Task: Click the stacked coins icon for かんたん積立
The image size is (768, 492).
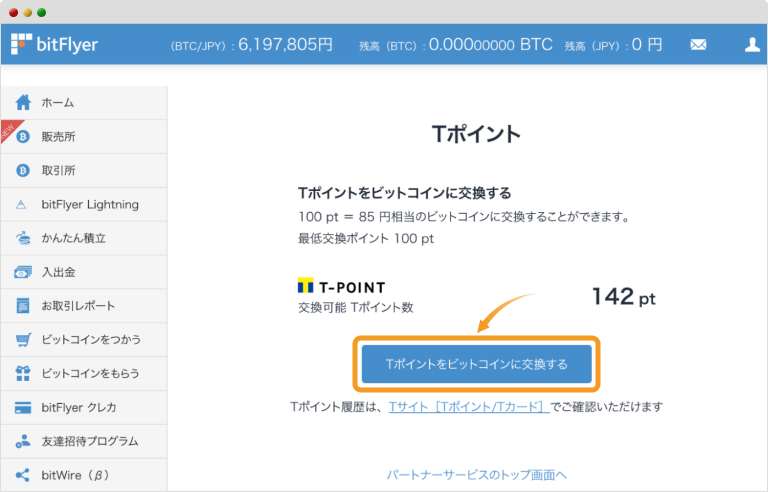Action: [23, 238]
